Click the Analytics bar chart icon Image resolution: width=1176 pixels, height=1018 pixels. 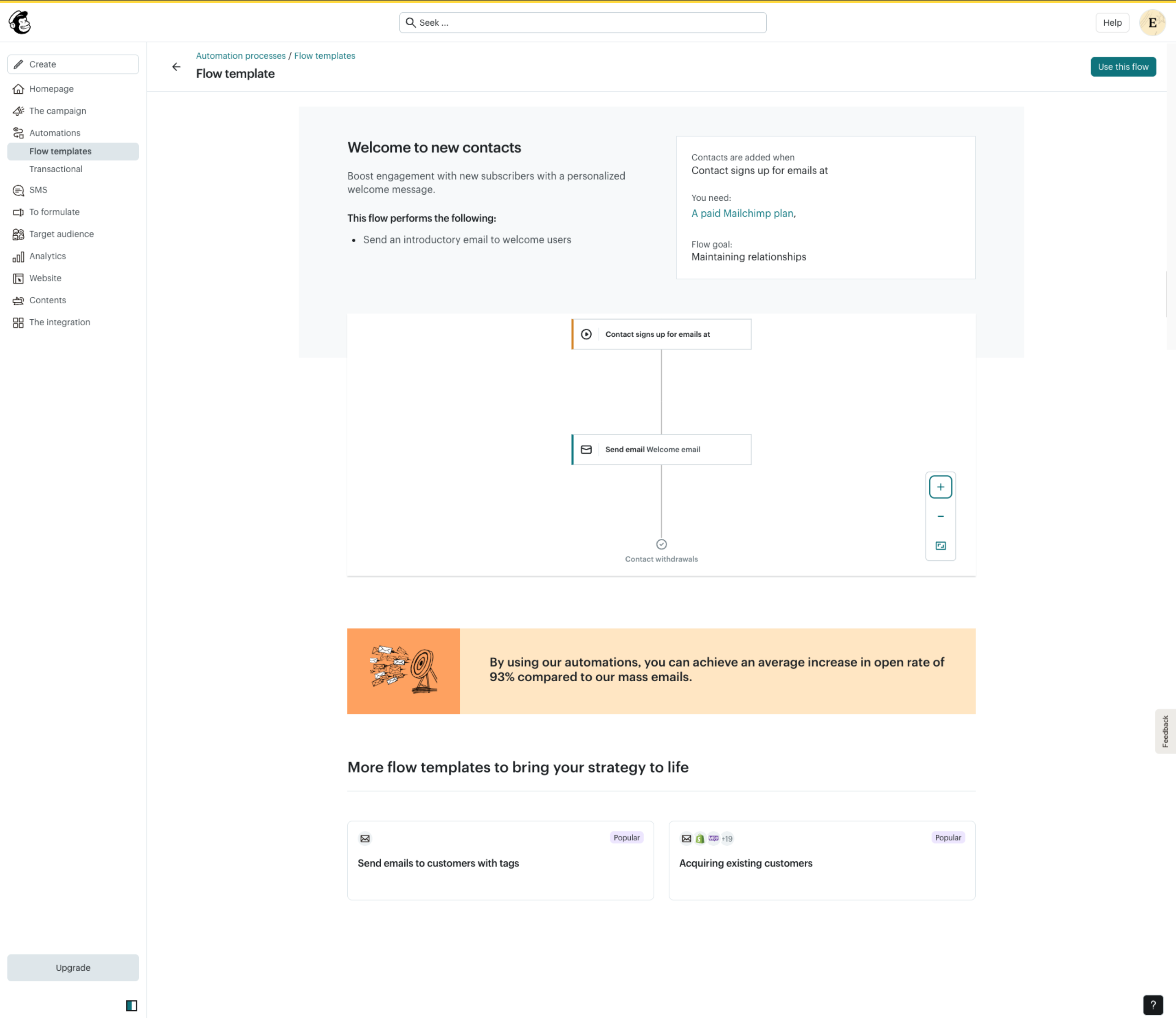click(x=18, y=256)
